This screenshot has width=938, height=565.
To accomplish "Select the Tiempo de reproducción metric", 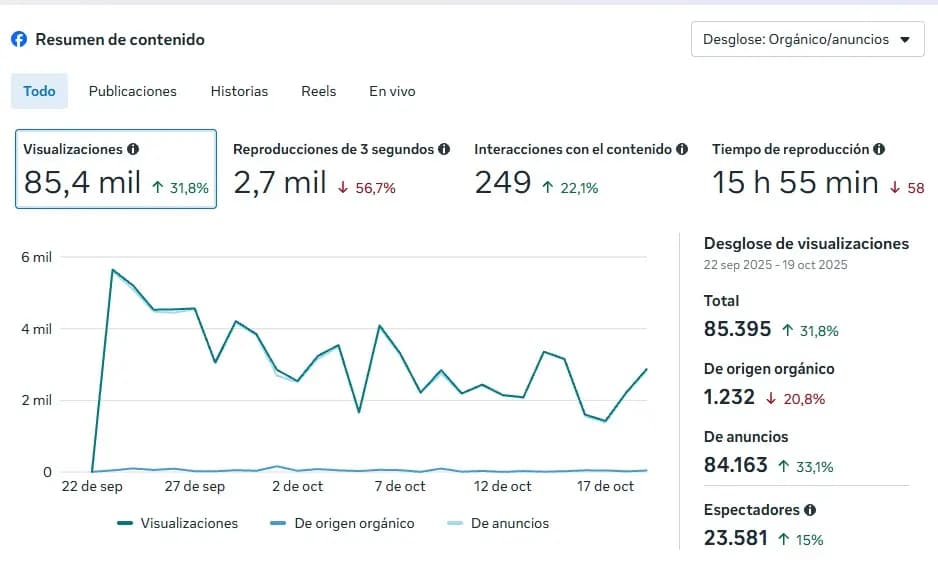I will coord(817,169).
